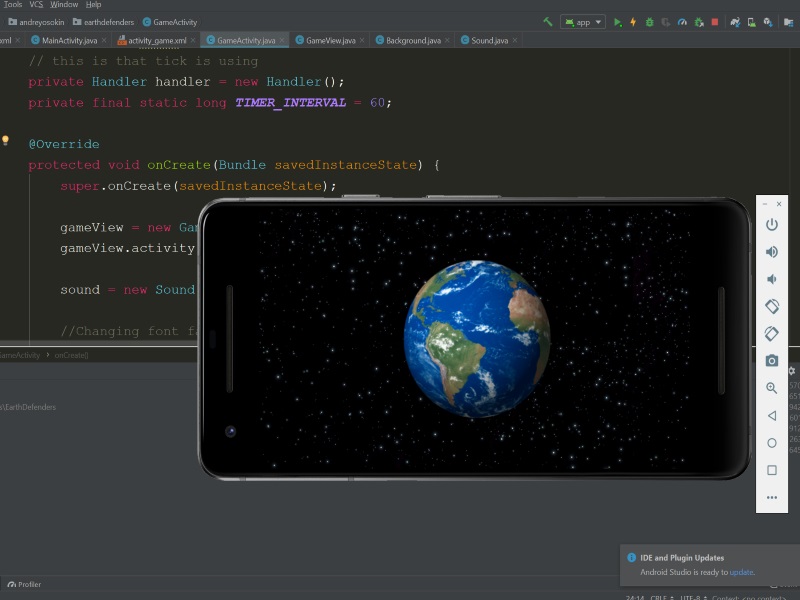Switch to the GameView.java tab
Screen dimensions: 800x600
[330, 40]
